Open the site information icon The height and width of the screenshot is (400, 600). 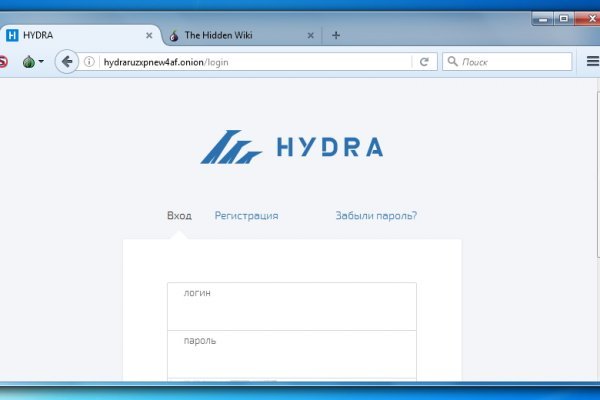pos(90,62)
